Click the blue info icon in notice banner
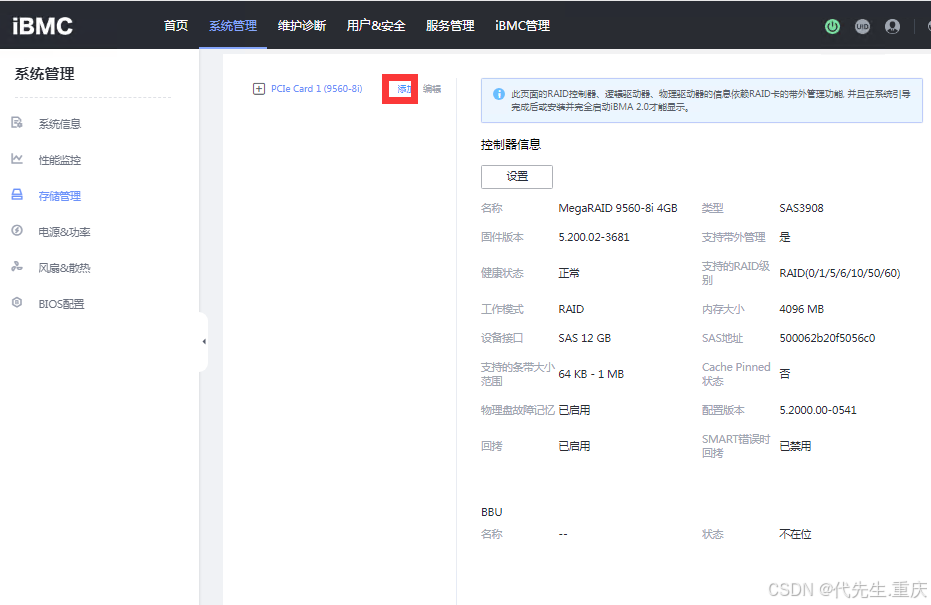 498,94
